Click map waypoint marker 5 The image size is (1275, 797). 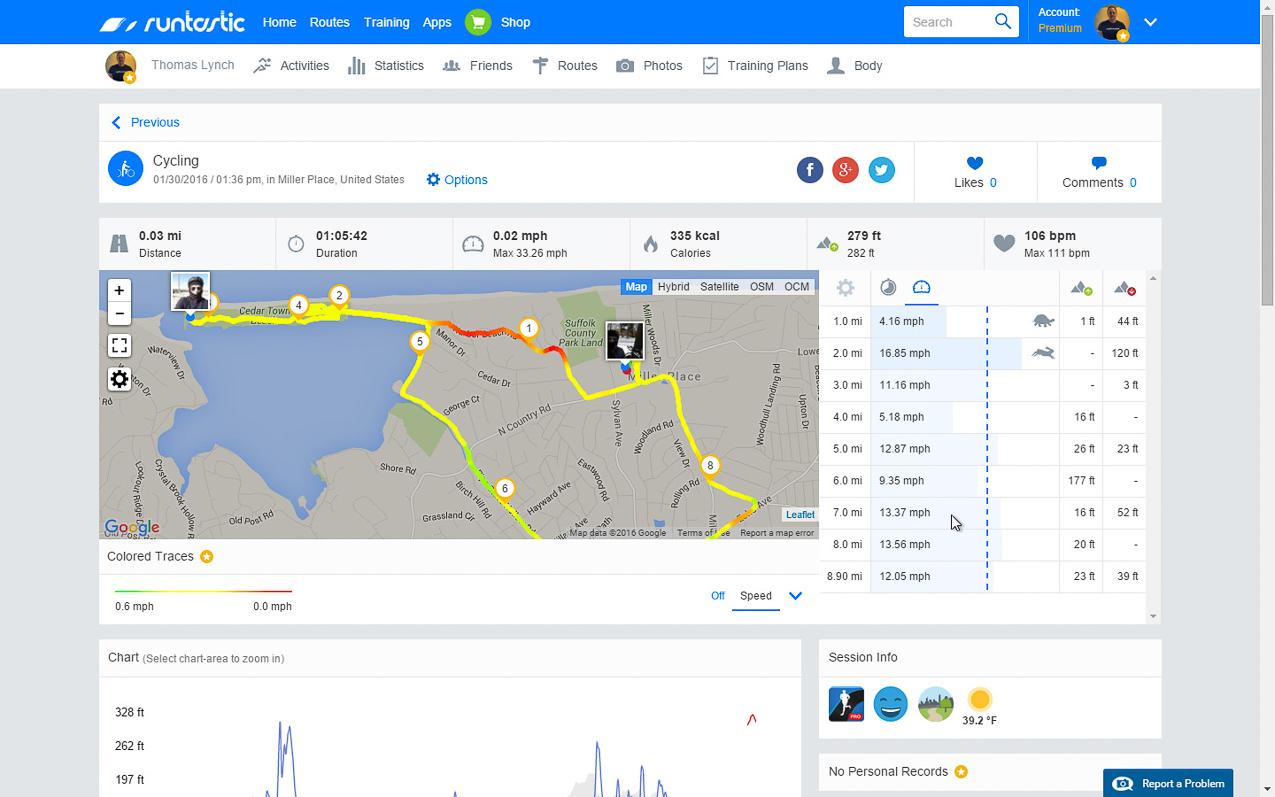click(419, 342)
